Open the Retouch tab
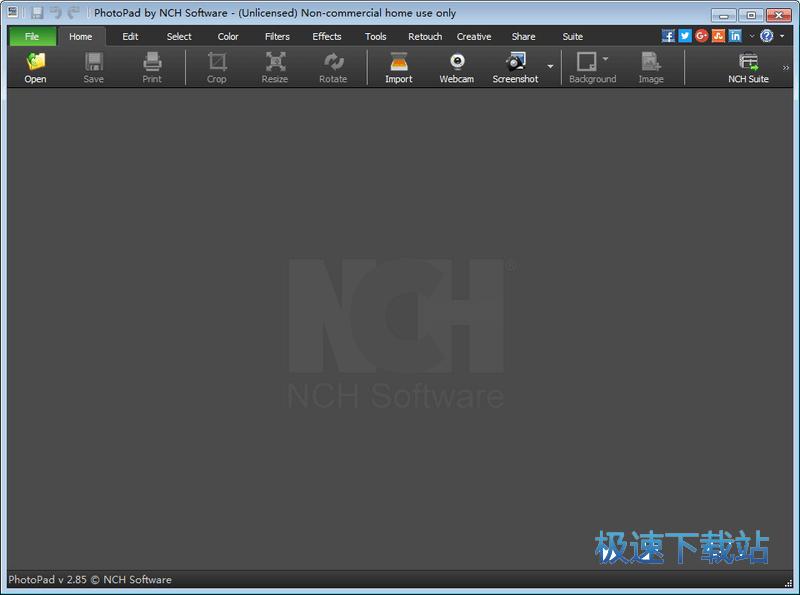 425,37
